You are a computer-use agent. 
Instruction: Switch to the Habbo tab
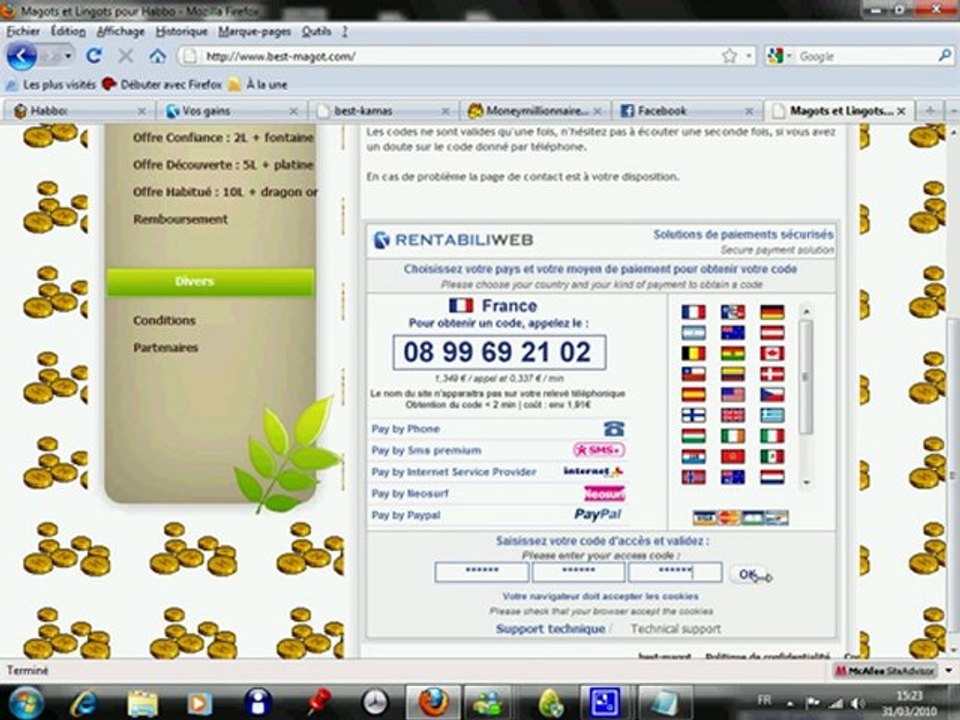coord(79,111)
